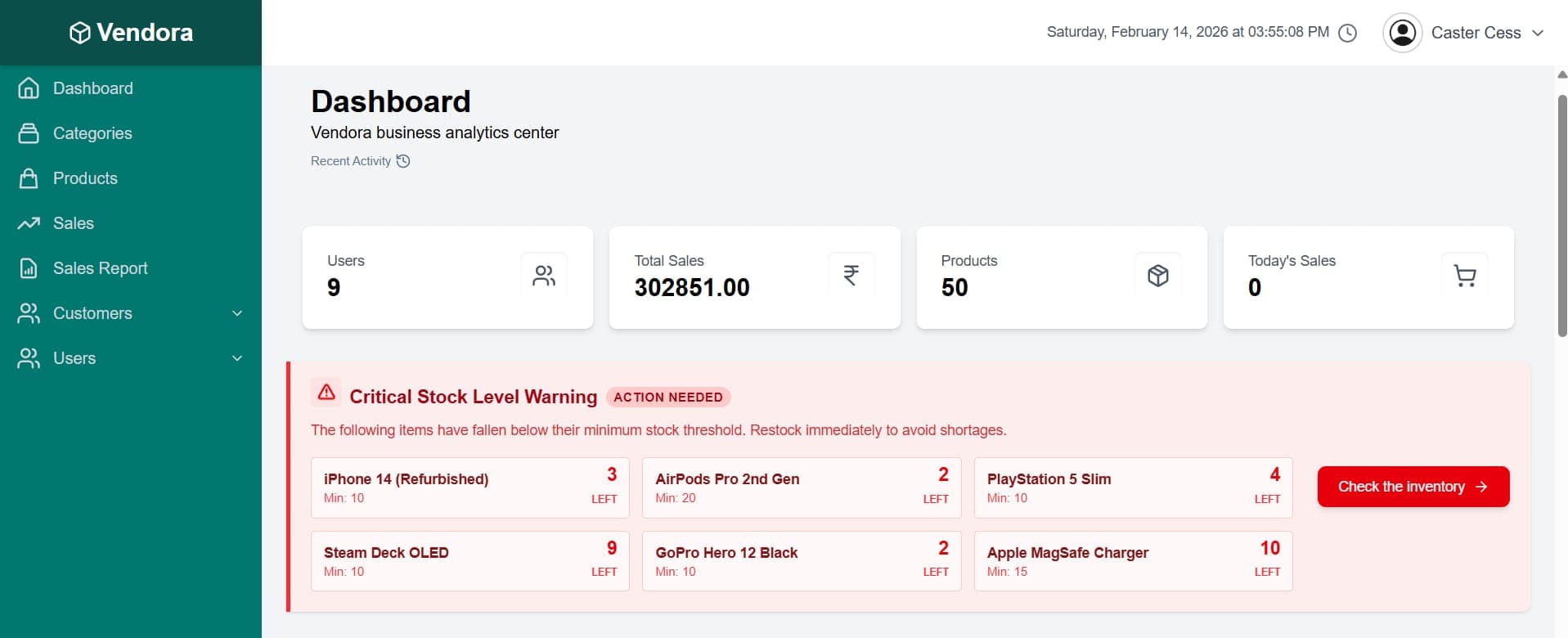The image size is (1568, 638).
Task: Click the date and time text
Action: pos(1188,32)
